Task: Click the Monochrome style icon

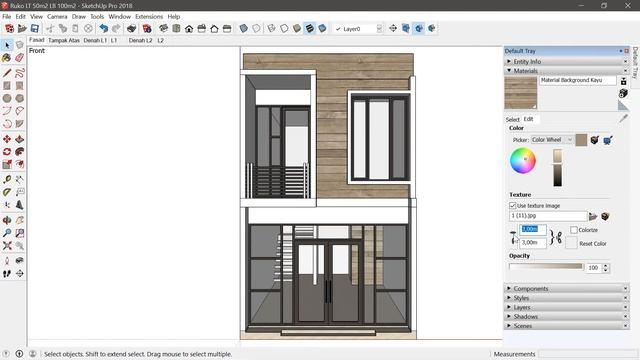Action: (x=322, y=29)
